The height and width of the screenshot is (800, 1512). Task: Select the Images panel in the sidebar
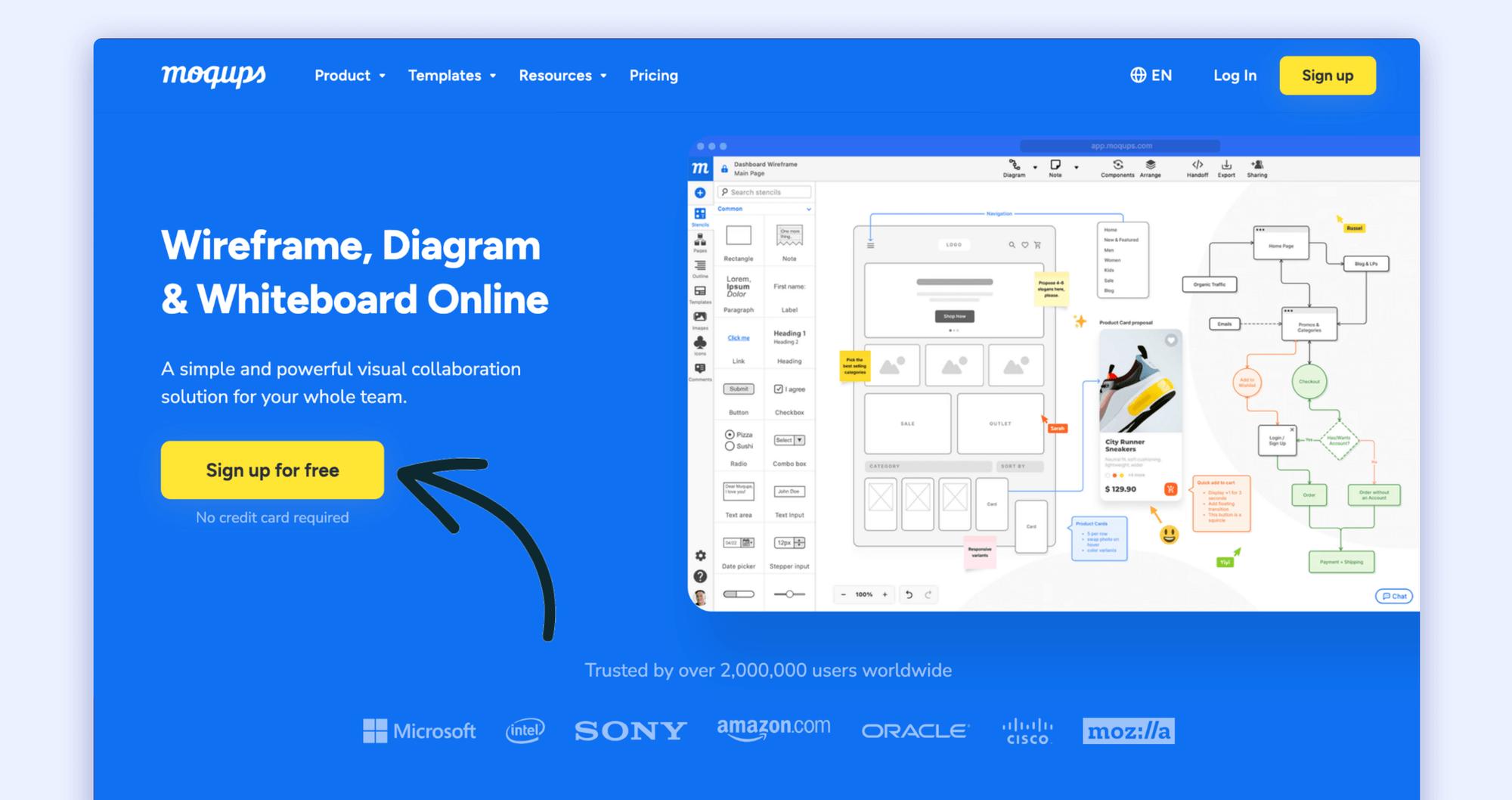pos(699,316)
